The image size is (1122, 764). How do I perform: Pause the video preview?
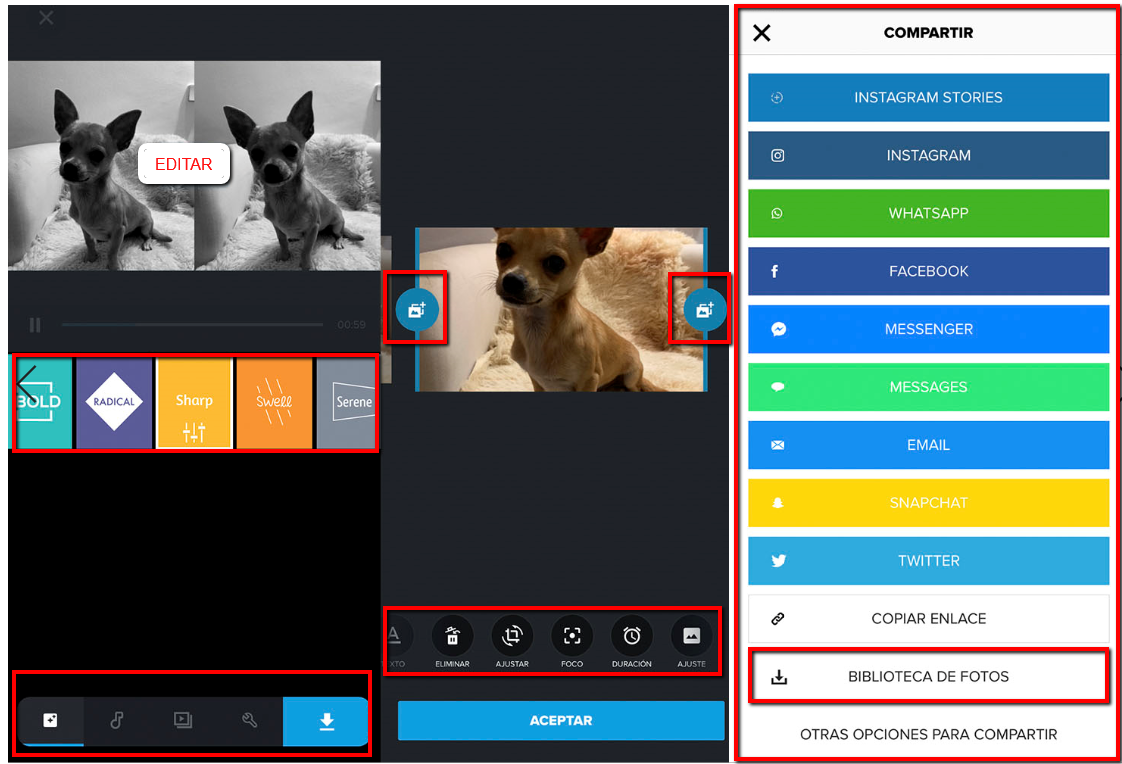35,325
